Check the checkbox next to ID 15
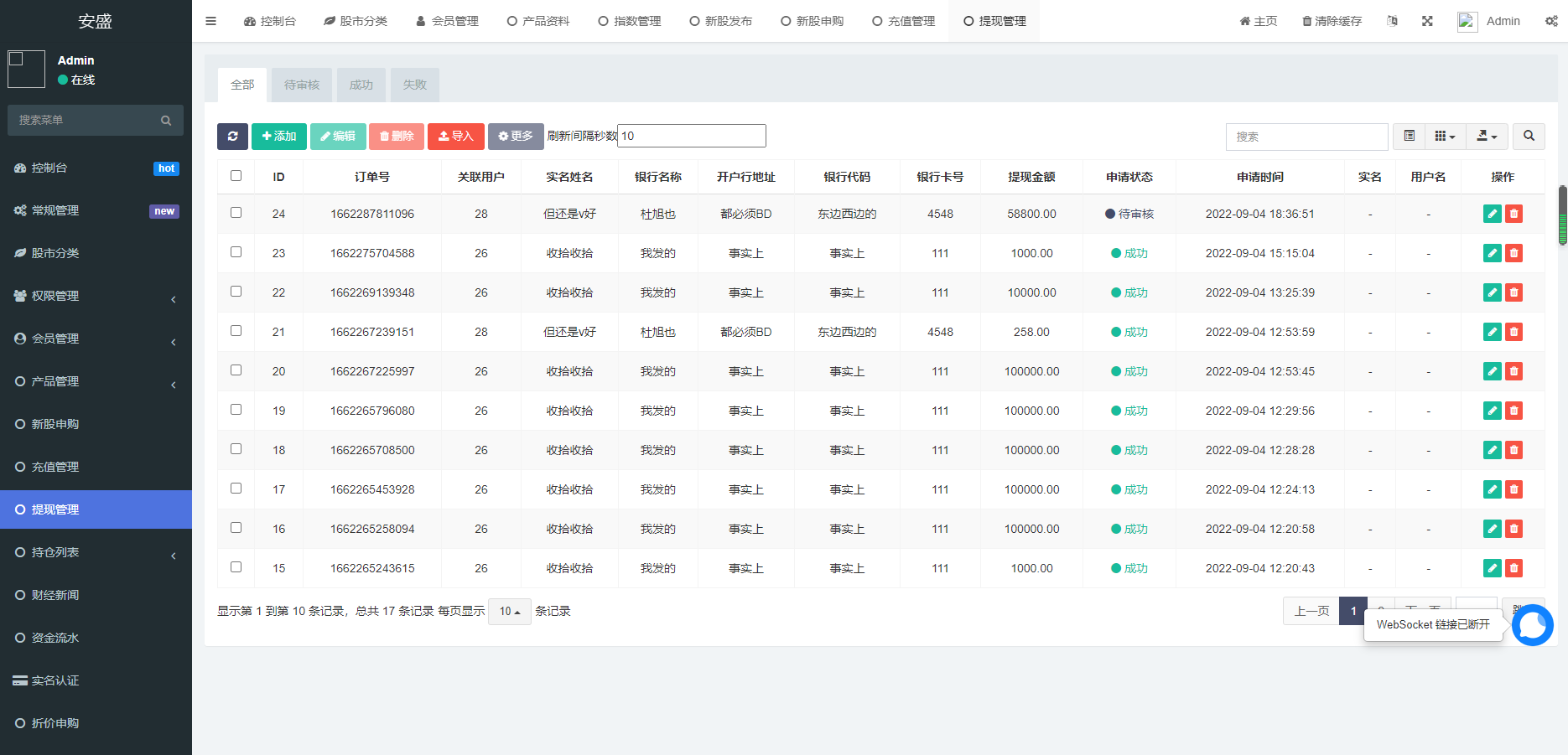Viewport: 1568px width, 755px height. click(236, 566)
